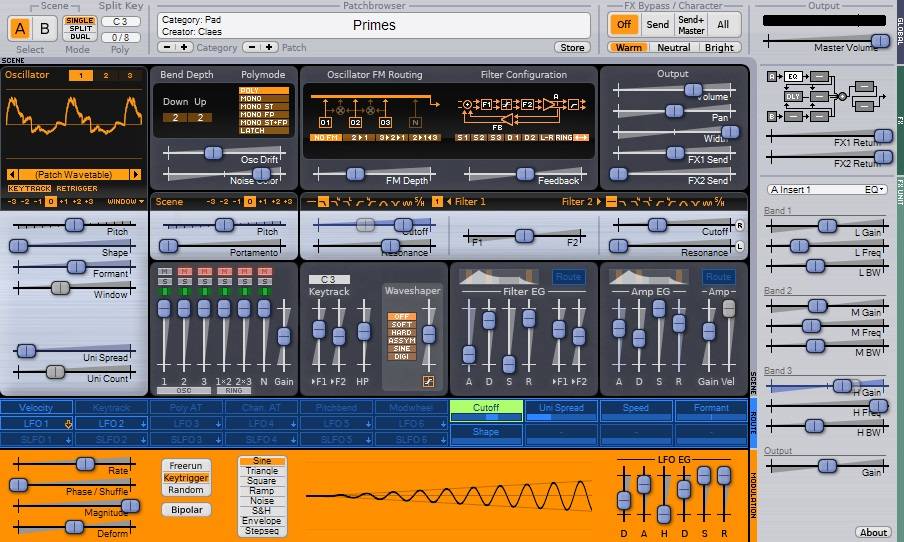Toggle oscillator Retrigger option
This screenshot has height=542, width=904.
(76, 188)
